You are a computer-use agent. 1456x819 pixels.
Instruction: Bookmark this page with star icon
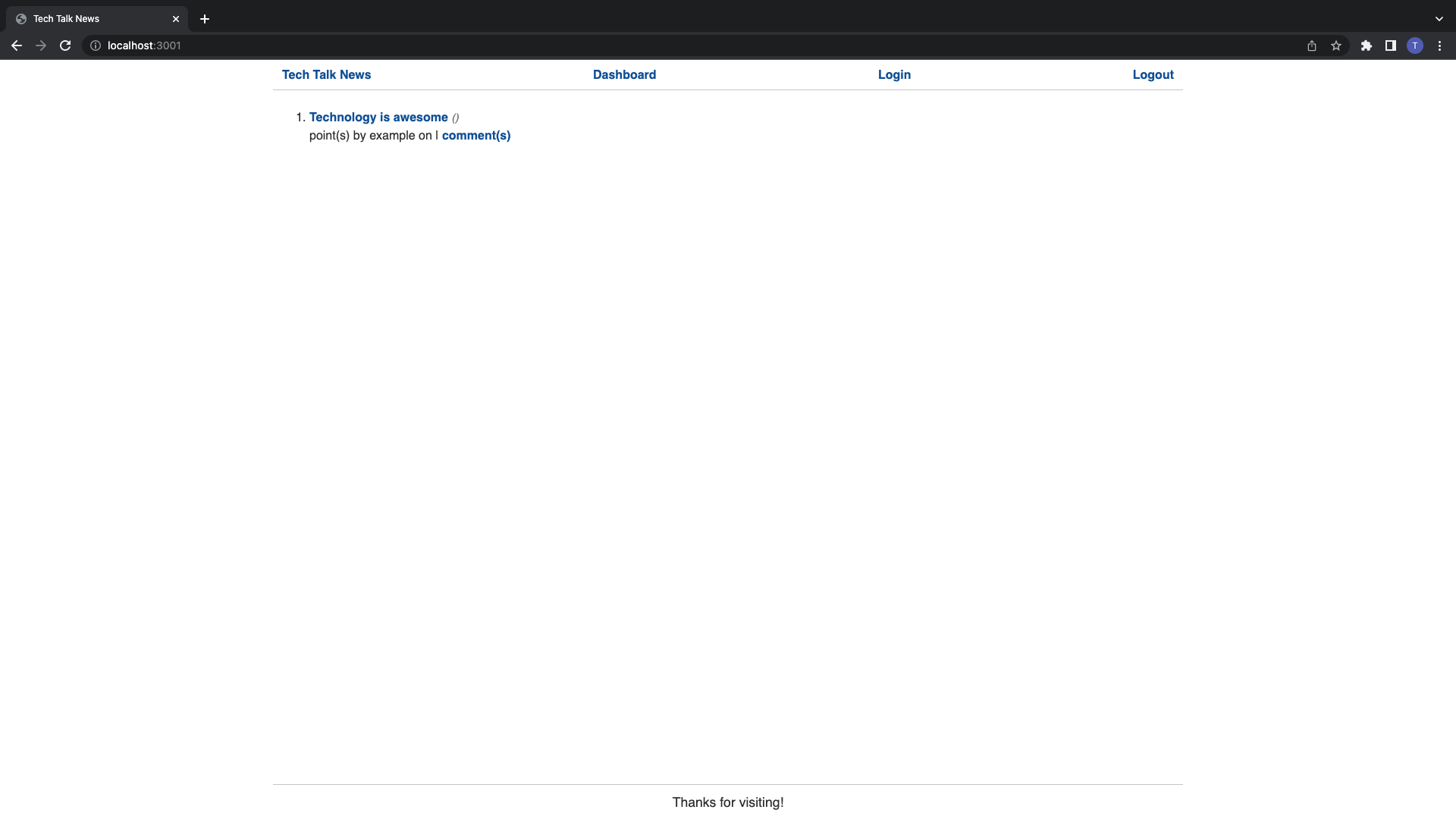1336,45
